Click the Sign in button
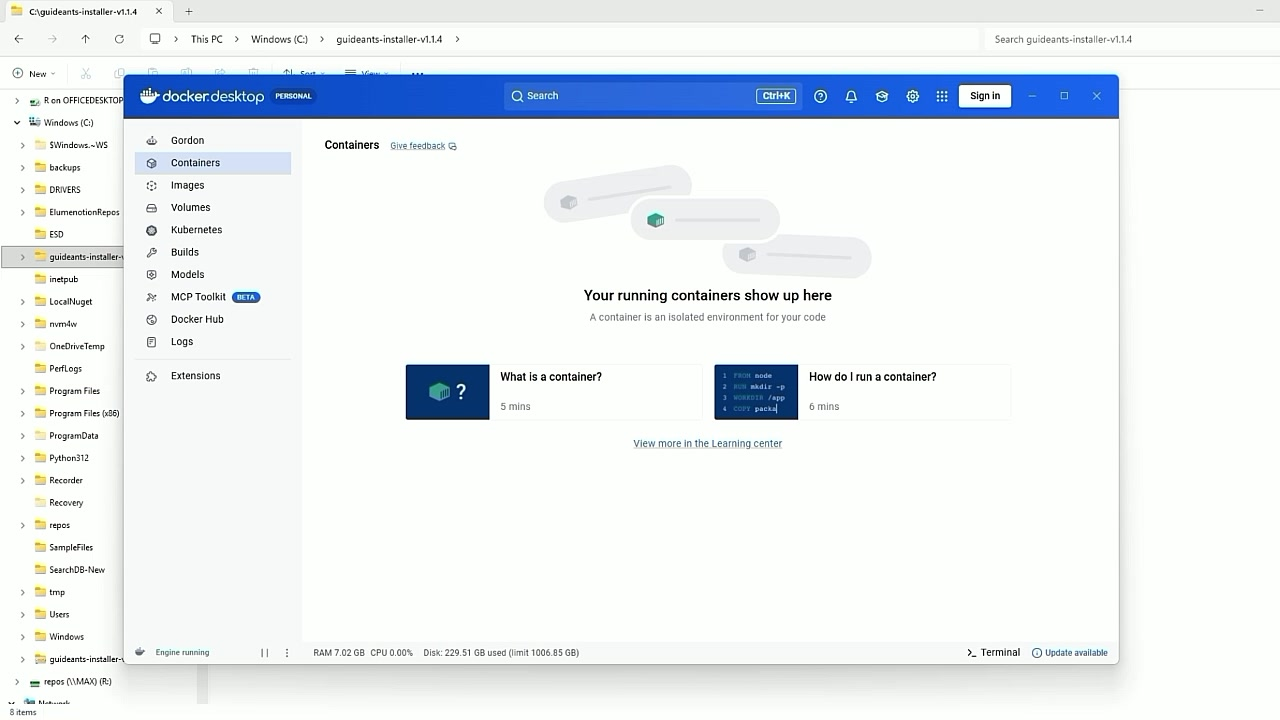Image resolution: width=1280 pixels, height=720 pixels. (985, 96)
